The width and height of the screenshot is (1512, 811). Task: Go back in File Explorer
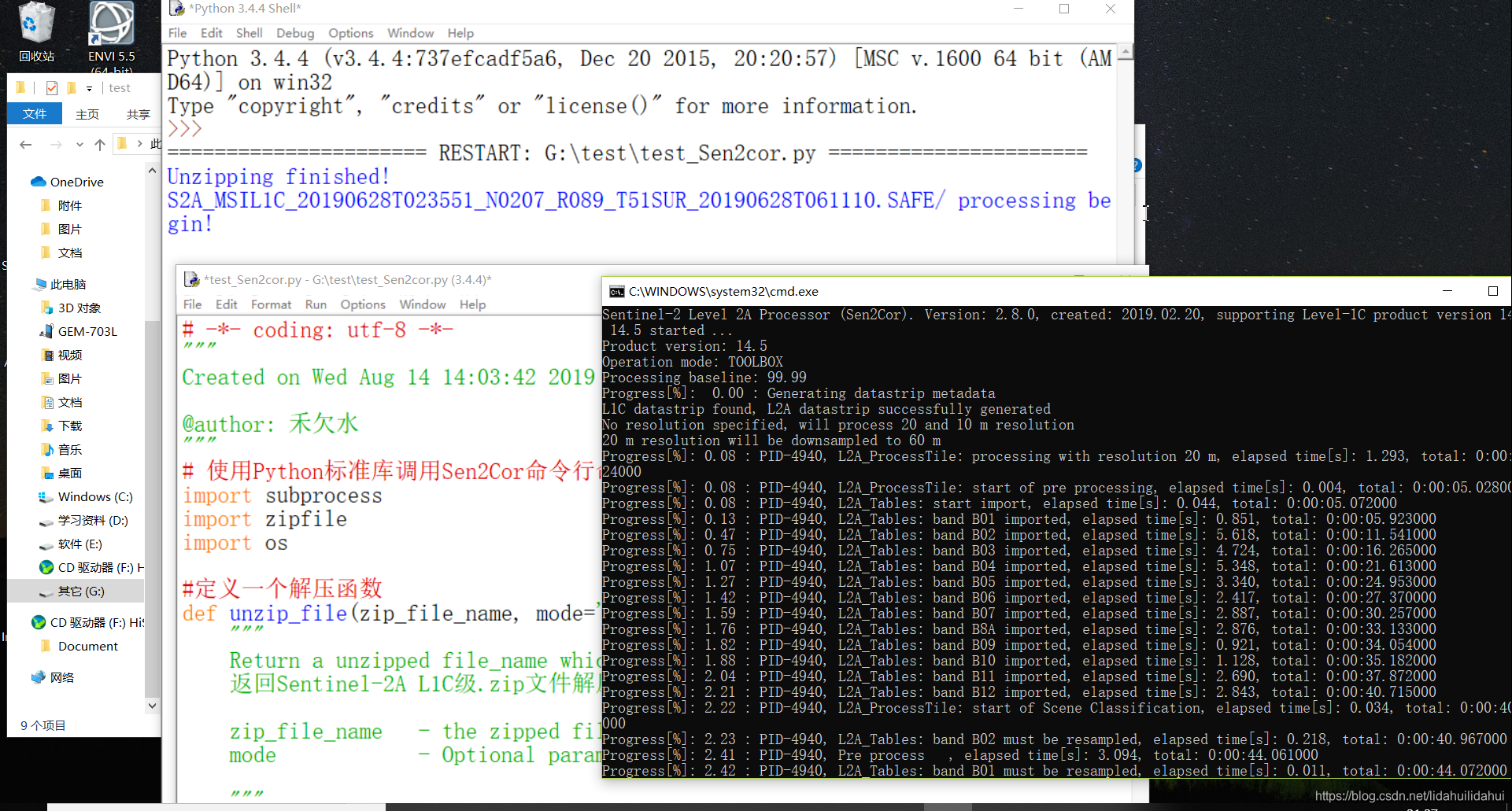(26, 144)
